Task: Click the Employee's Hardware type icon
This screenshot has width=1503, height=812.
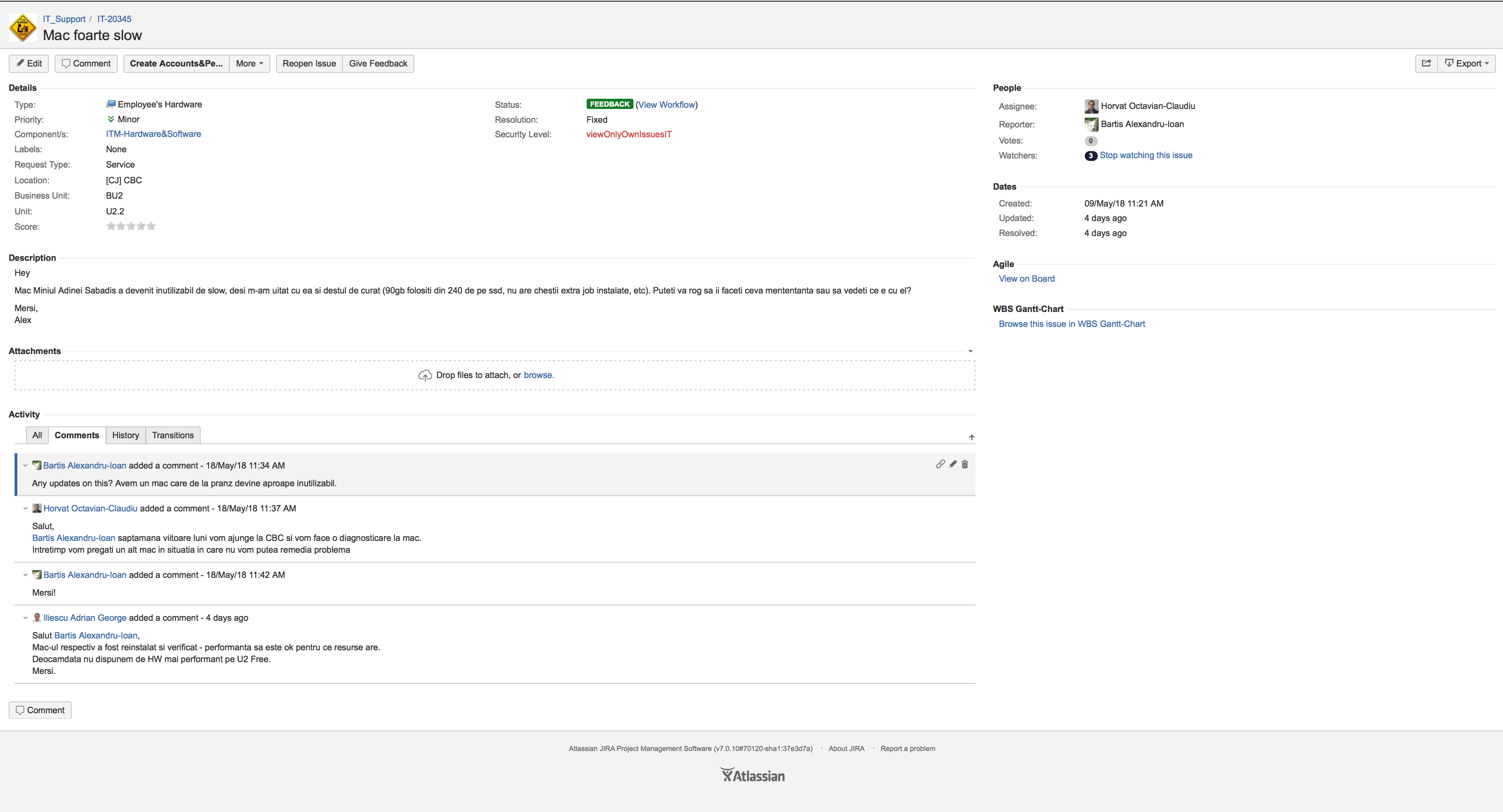Action: (x=111, y=104)
